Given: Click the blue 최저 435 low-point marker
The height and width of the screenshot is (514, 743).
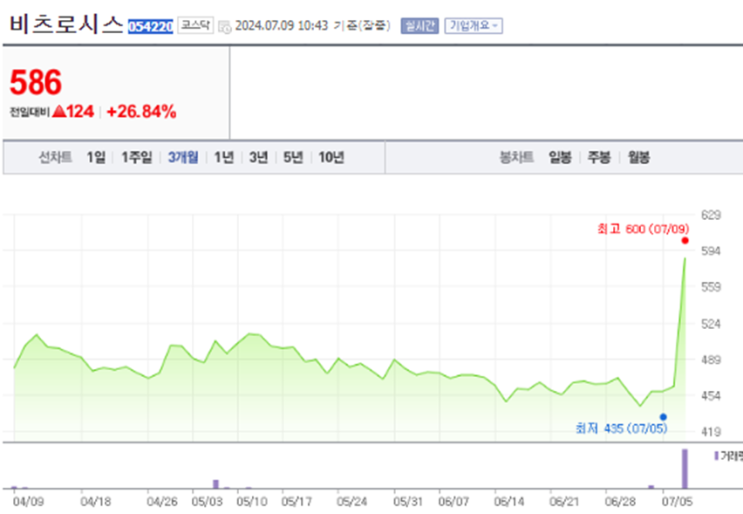Looking at the screenshot, I should click(x=663, y=417).
